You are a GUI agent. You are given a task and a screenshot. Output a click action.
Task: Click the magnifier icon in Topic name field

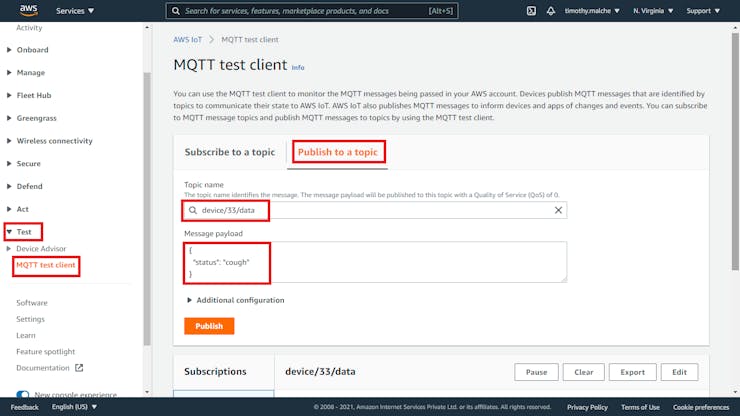[193, 210]
